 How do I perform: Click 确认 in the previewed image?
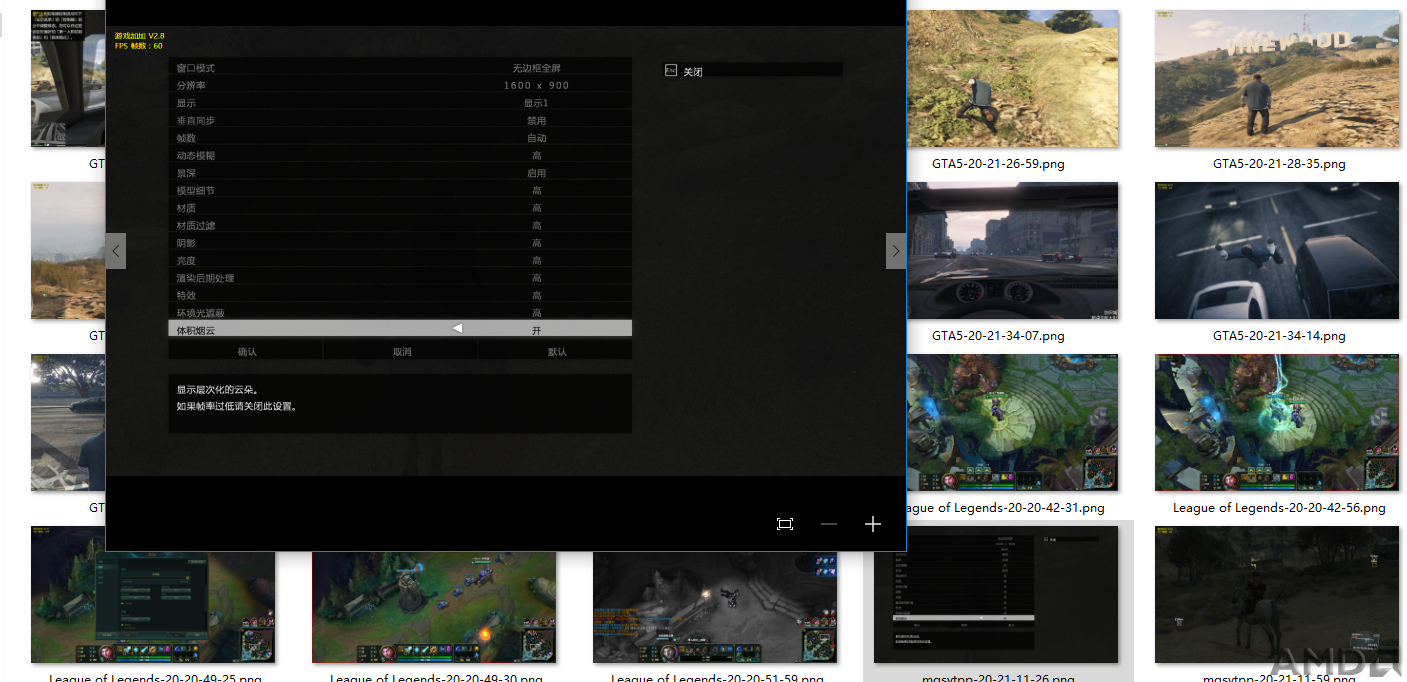click(247, 352)
